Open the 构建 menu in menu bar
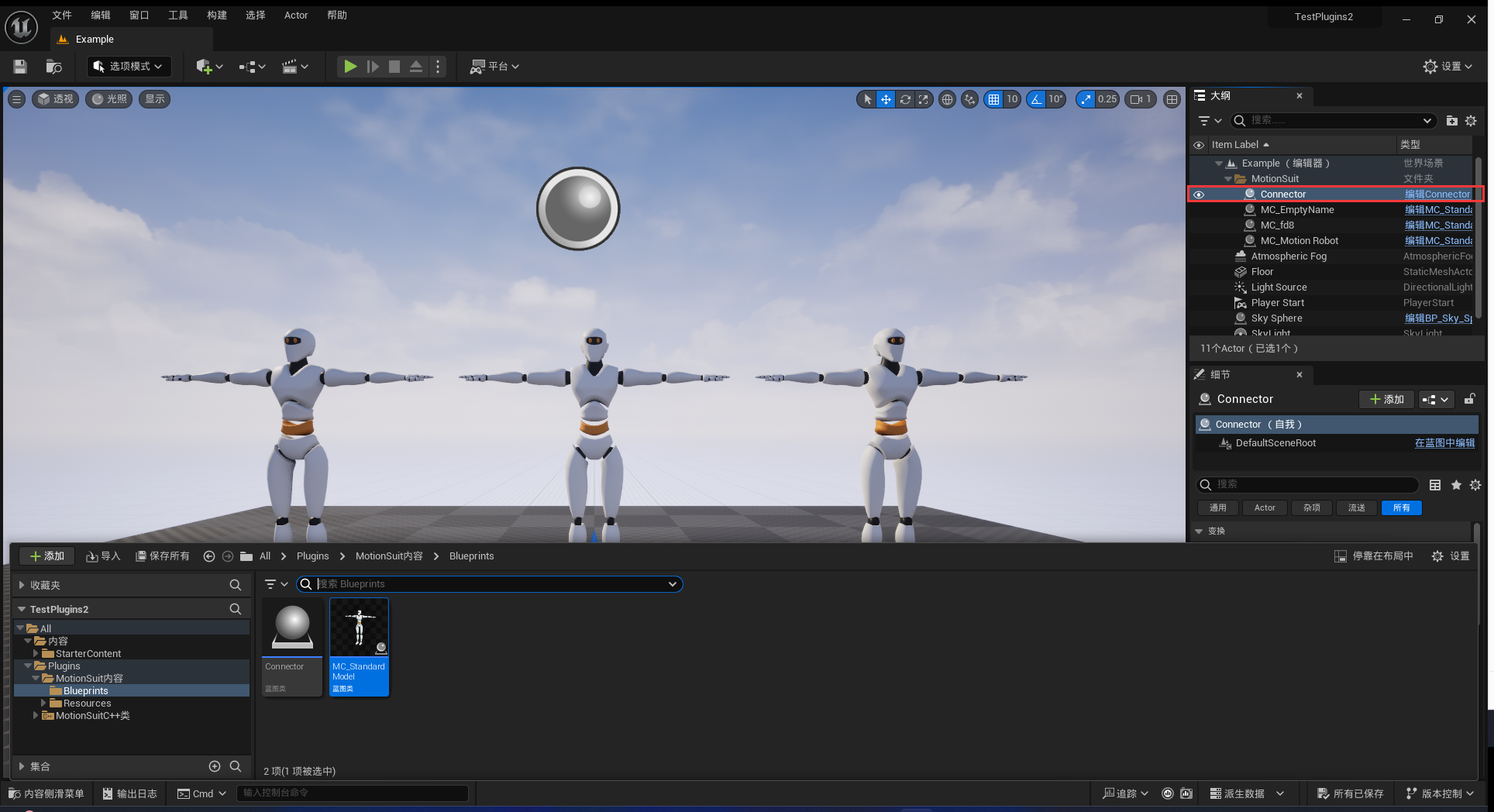The height and width of the screenshot is (812, 1494). coord(217,15)
